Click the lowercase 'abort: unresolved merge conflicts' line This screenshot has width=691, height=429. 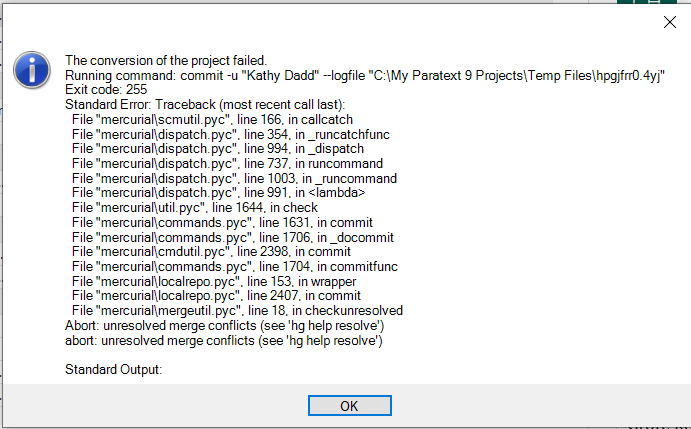click(223, 340)
